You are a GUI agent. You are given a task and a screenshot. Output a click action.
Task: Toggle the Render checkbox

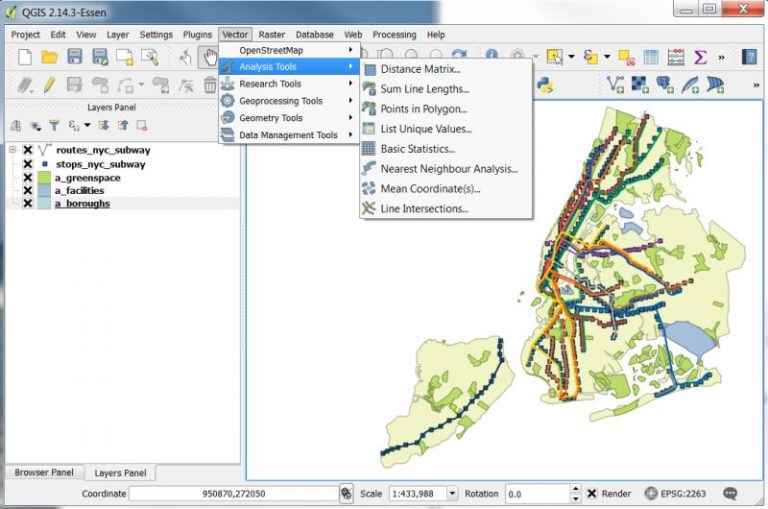click(x=592, y=493)
